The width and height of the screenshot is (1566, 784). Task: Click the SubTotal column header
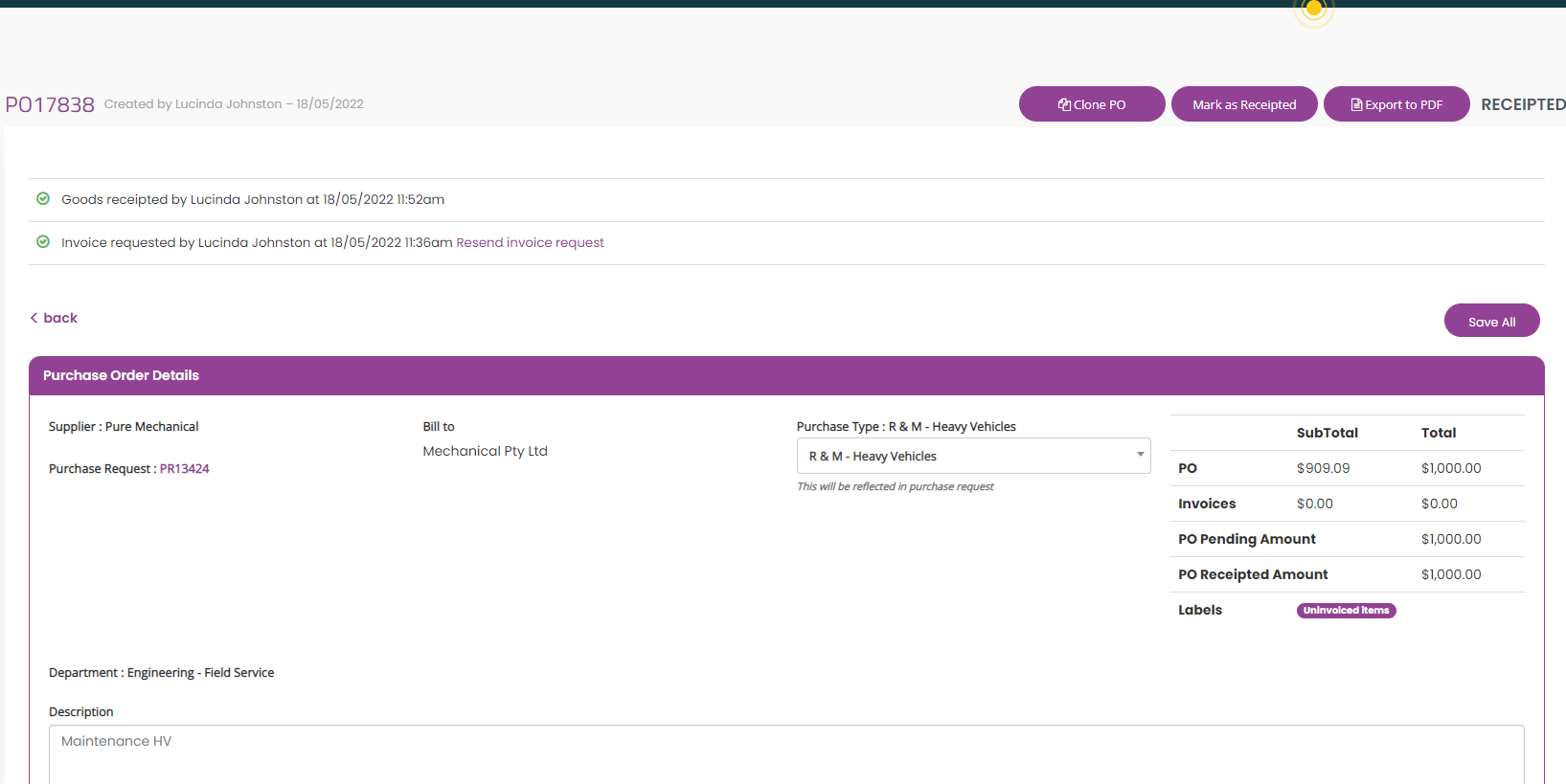pyautogui.click(x=1327, y=433)
